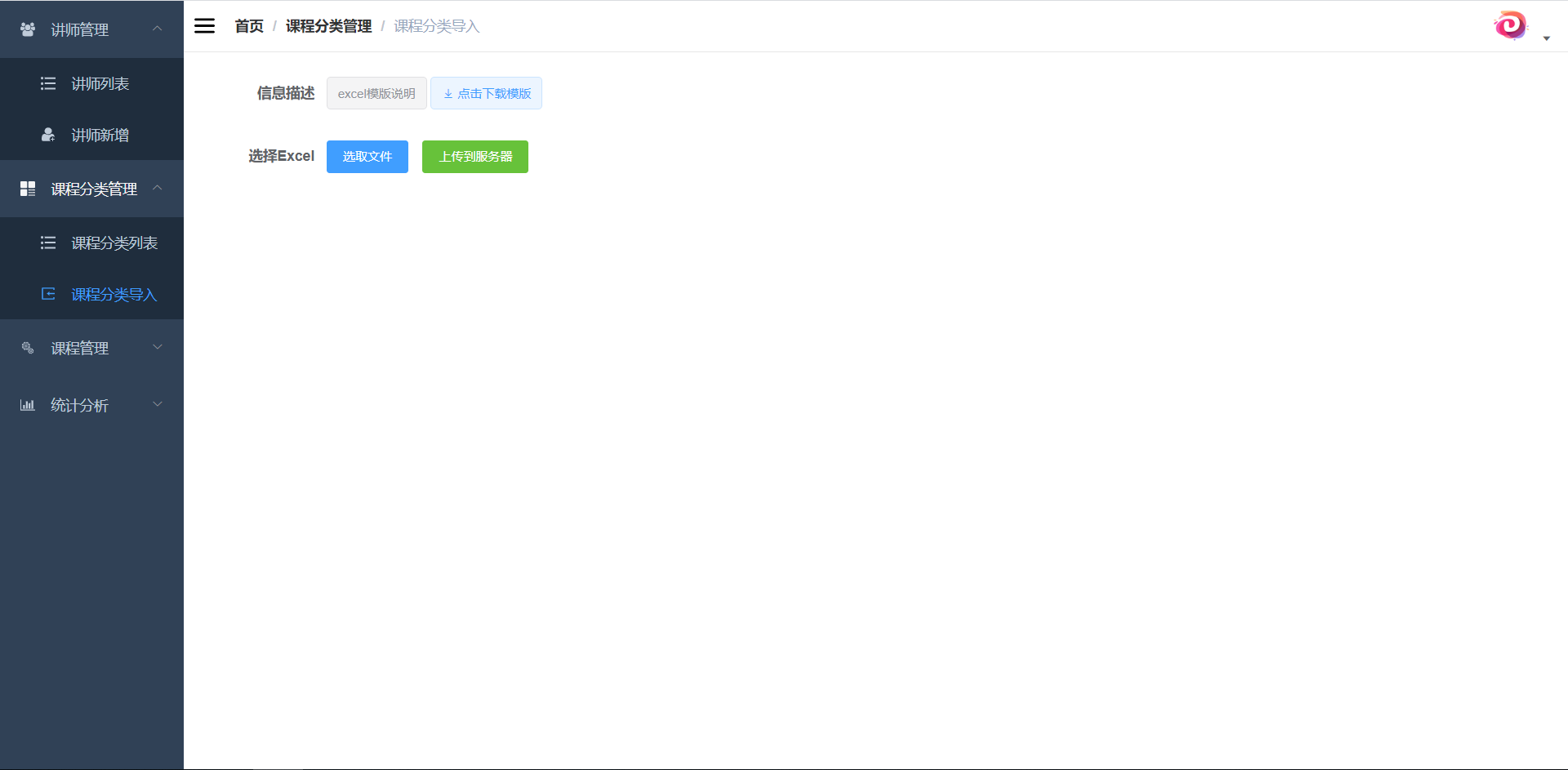Click the 统计分析 menu label
The height and width of the screenshot is (770, 1568).
(x=80, y=405)
